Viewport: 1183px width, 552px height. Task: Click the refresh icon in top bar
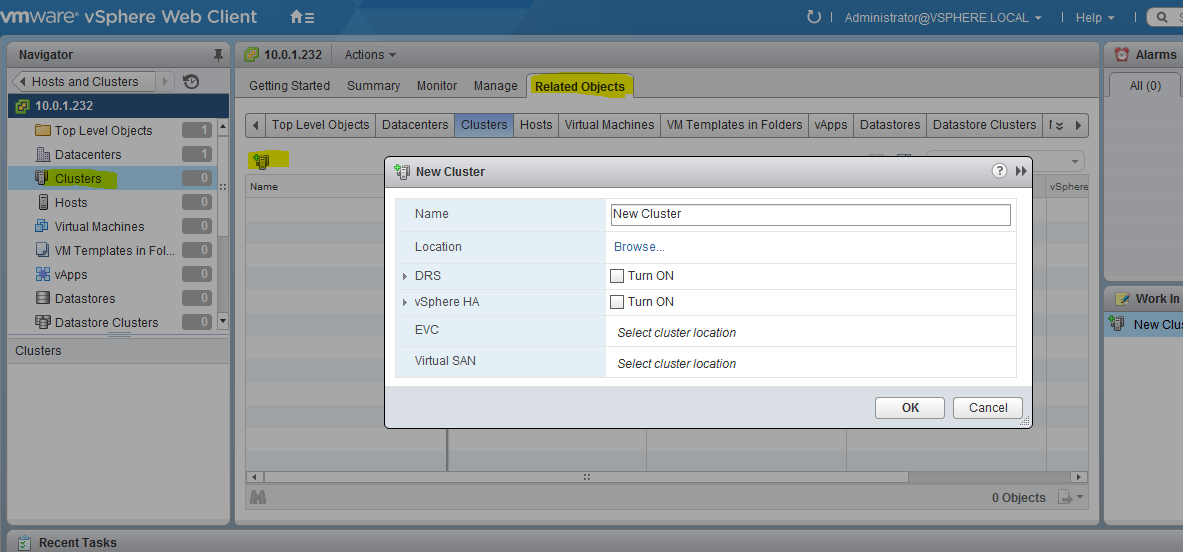click(813, 17)
